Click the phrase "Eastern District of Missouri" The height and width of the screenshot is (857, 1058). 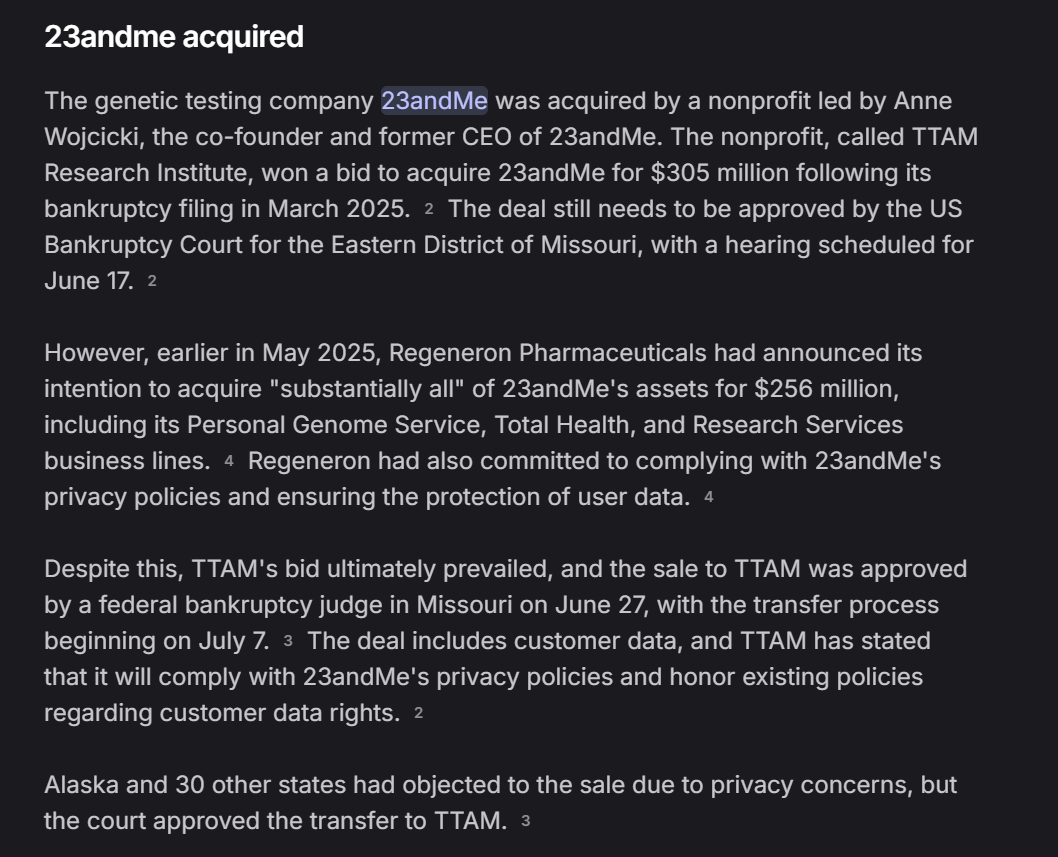coord(484,245)
